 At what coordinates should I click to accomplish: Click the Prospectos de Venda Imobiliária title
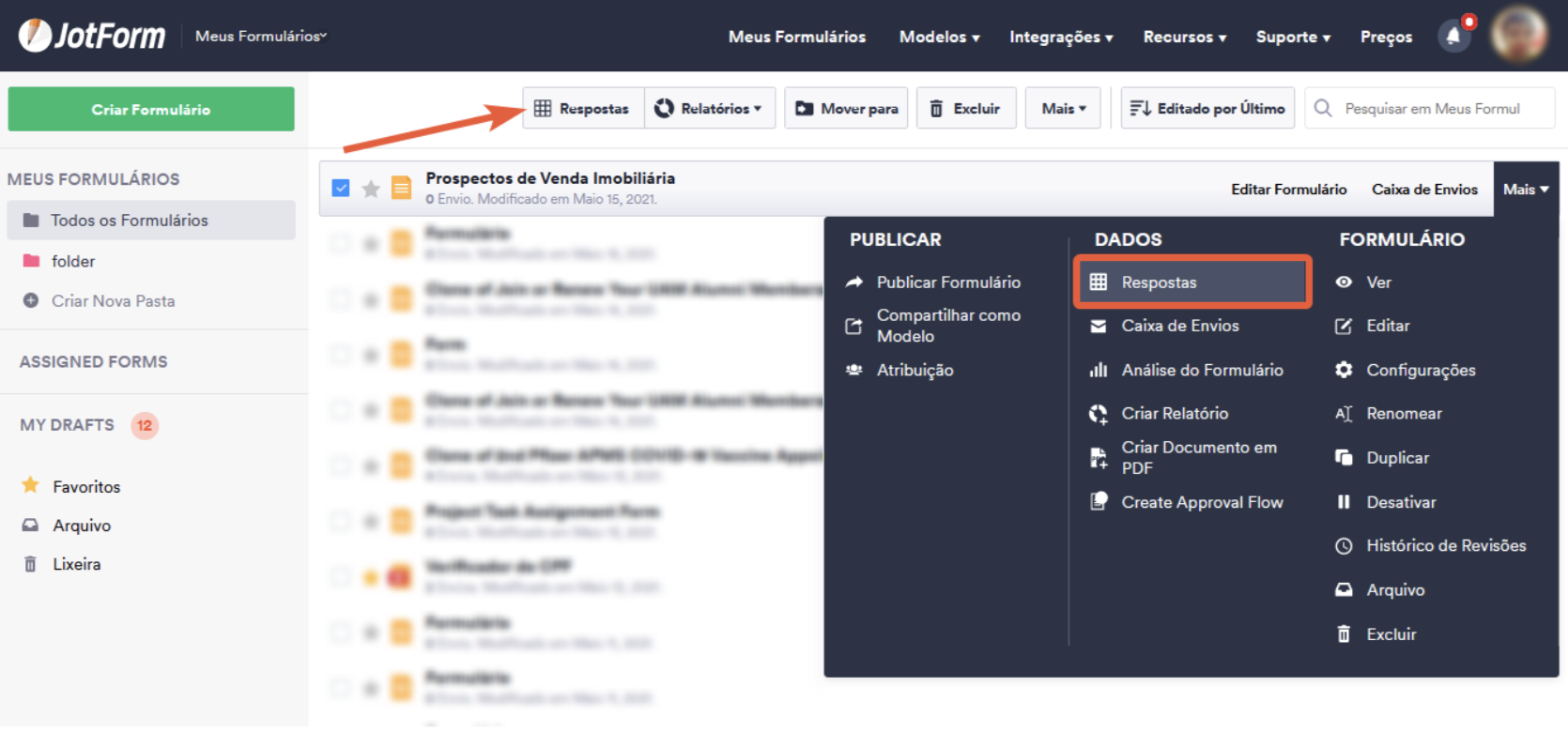coord(550,177)
